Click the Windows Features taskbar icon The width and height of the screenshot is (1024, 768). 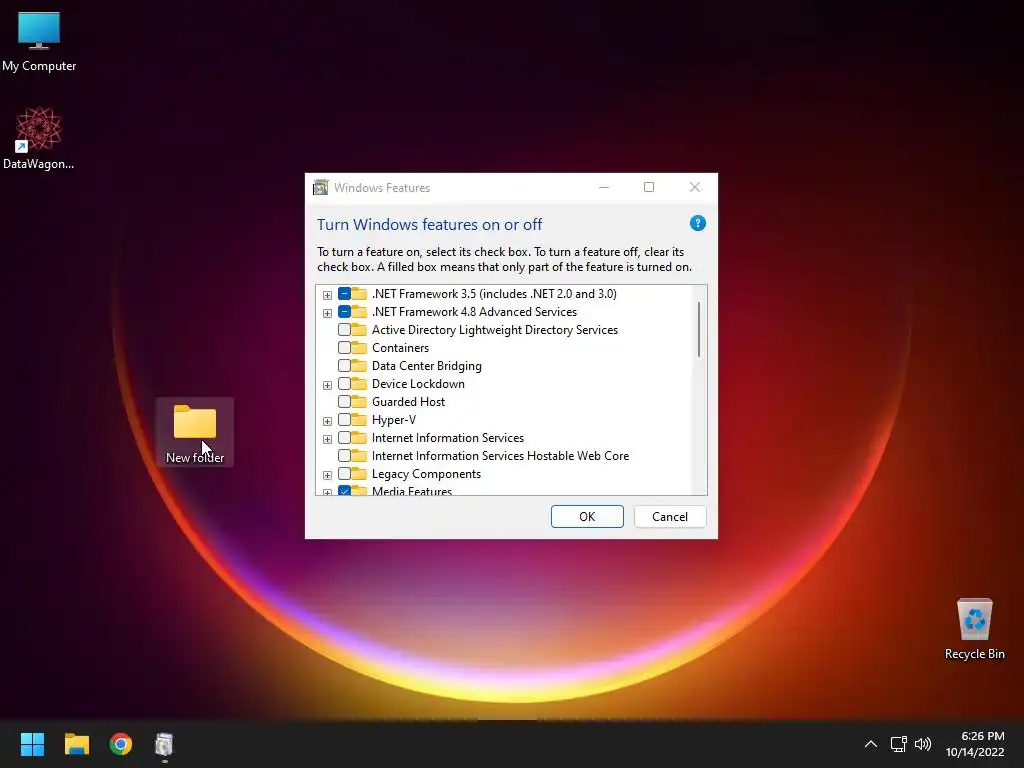coord(164,744)
